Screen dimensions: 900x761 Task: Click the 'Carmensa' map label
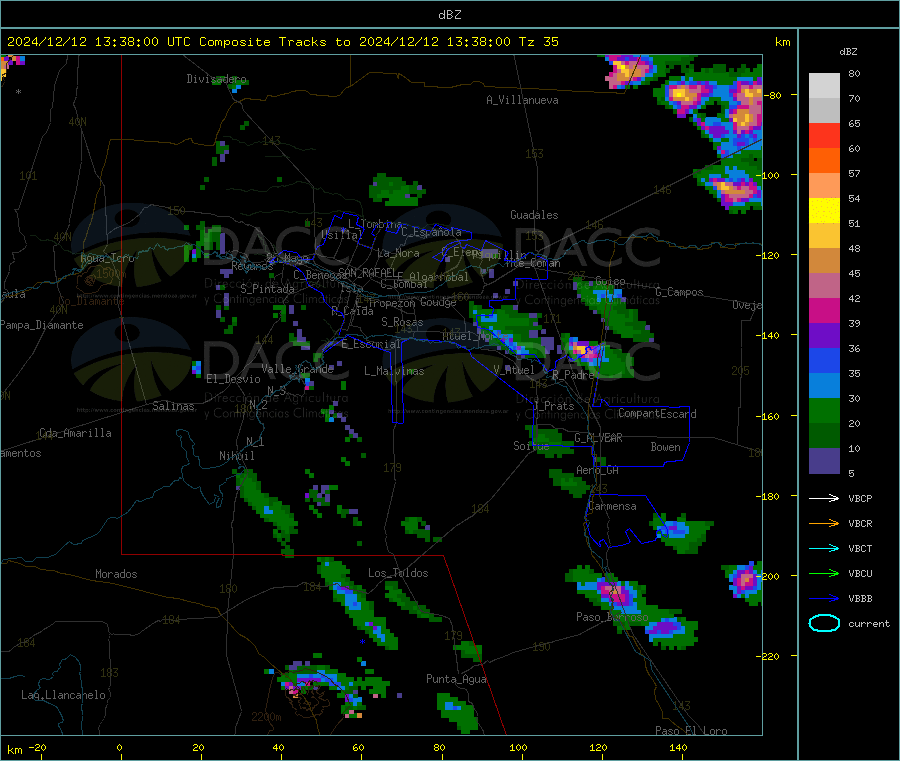(x=612, y=506)
